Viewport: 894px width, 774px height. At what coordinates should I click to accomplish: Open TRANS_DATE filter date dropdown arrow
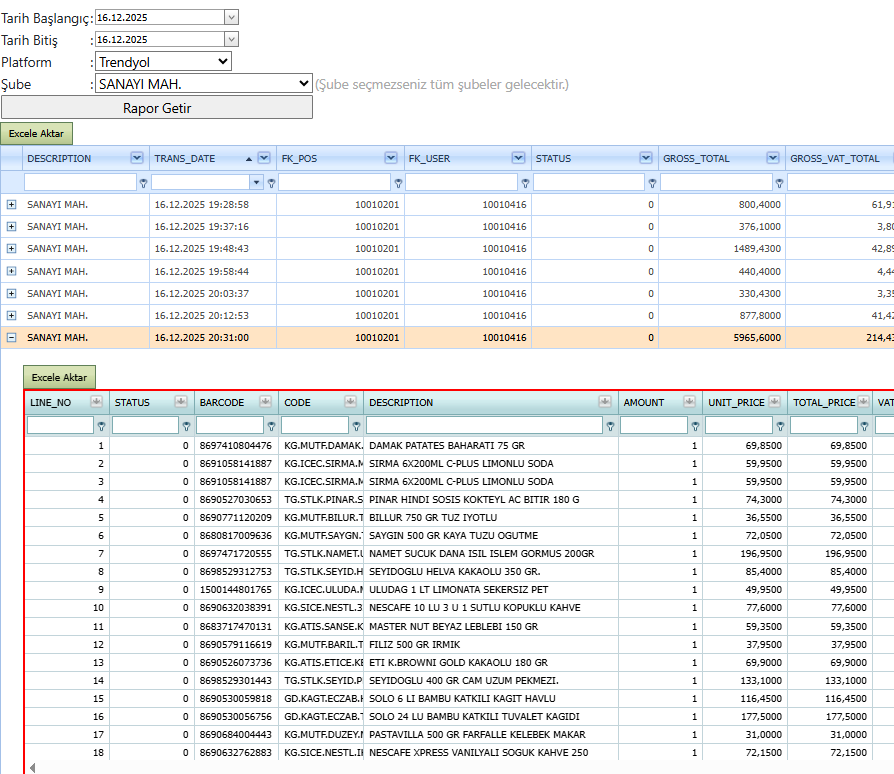(x=257, y=182)
